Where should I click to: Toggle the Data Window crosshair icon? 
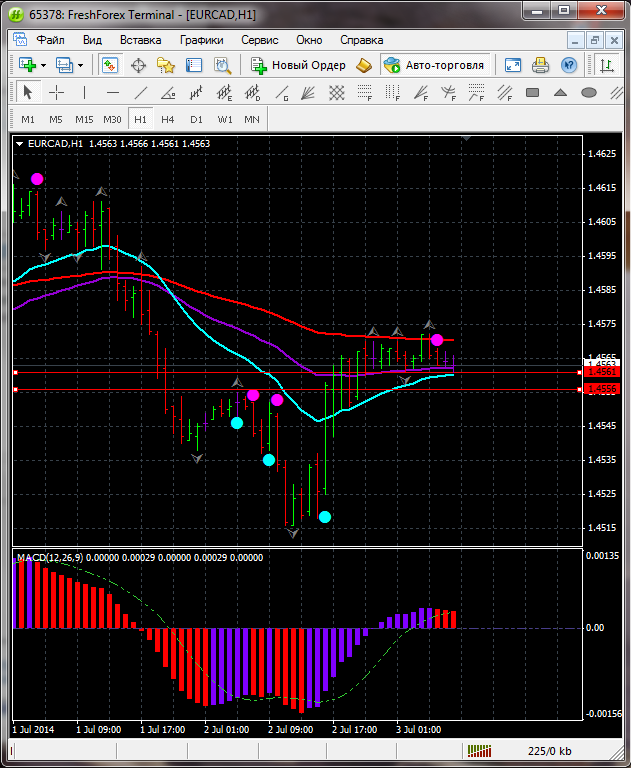[139, 65]
